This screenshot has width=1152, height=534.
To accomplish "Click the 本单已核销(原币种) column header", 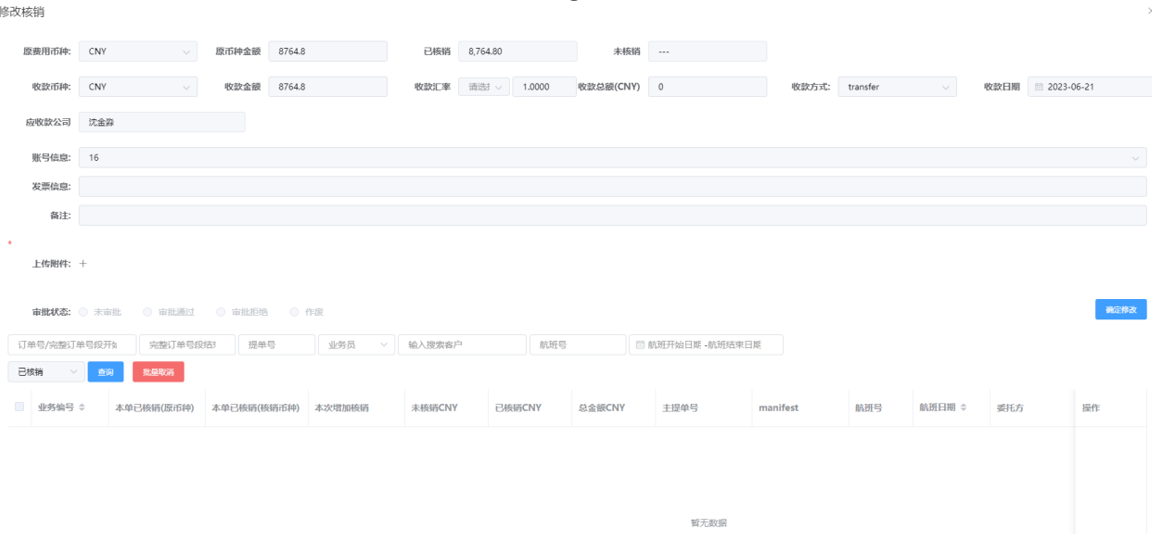I will pyautogui.click(x=155, y=407).
